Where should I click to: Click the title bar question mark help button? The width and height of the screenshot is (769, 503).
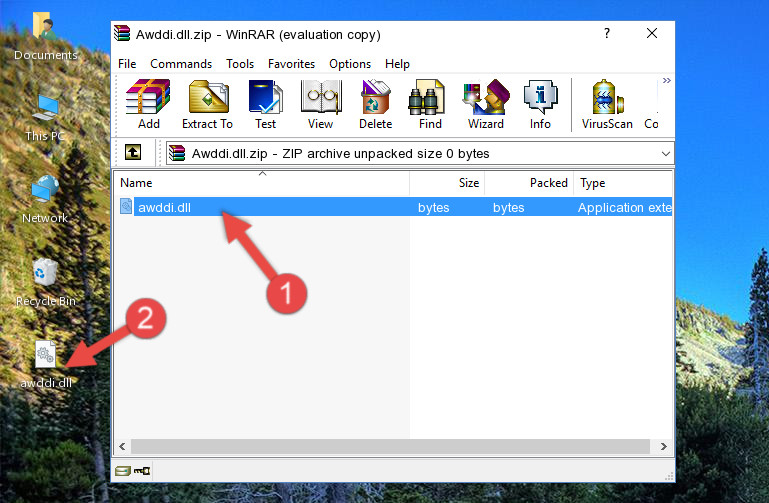607,33
